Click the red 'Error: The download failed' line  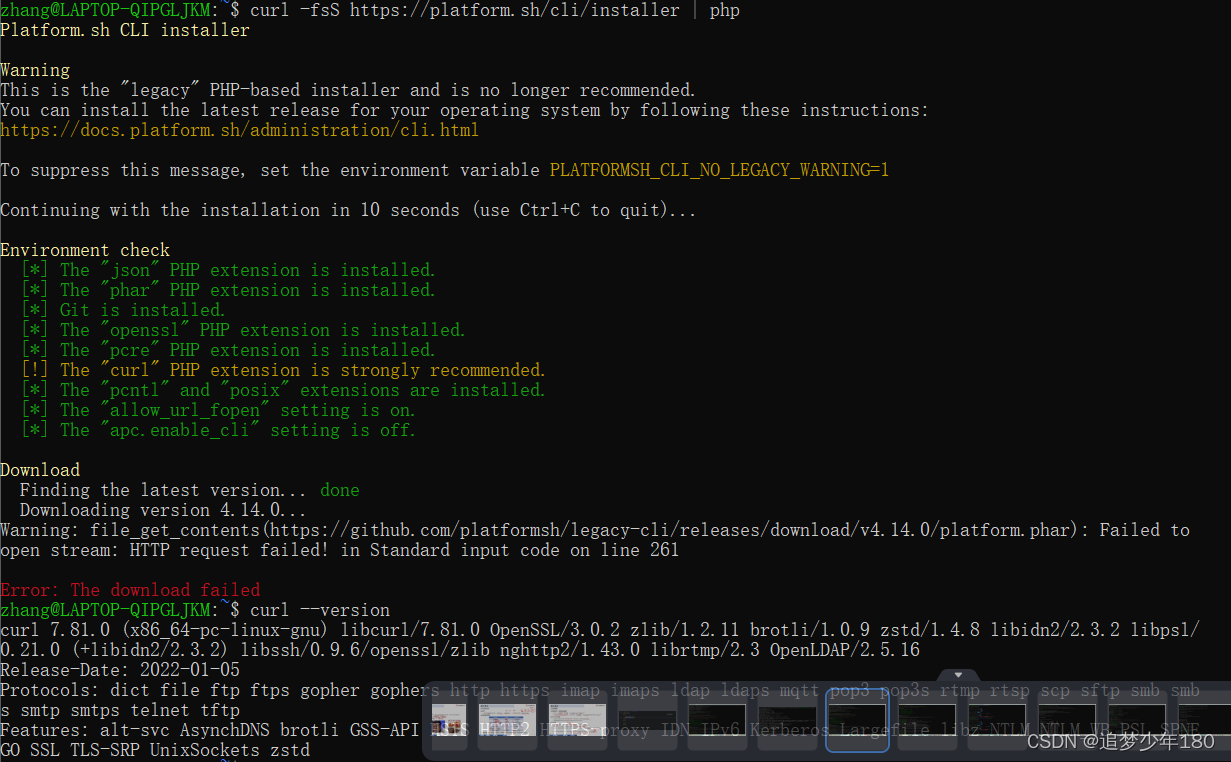coord(130,590)
